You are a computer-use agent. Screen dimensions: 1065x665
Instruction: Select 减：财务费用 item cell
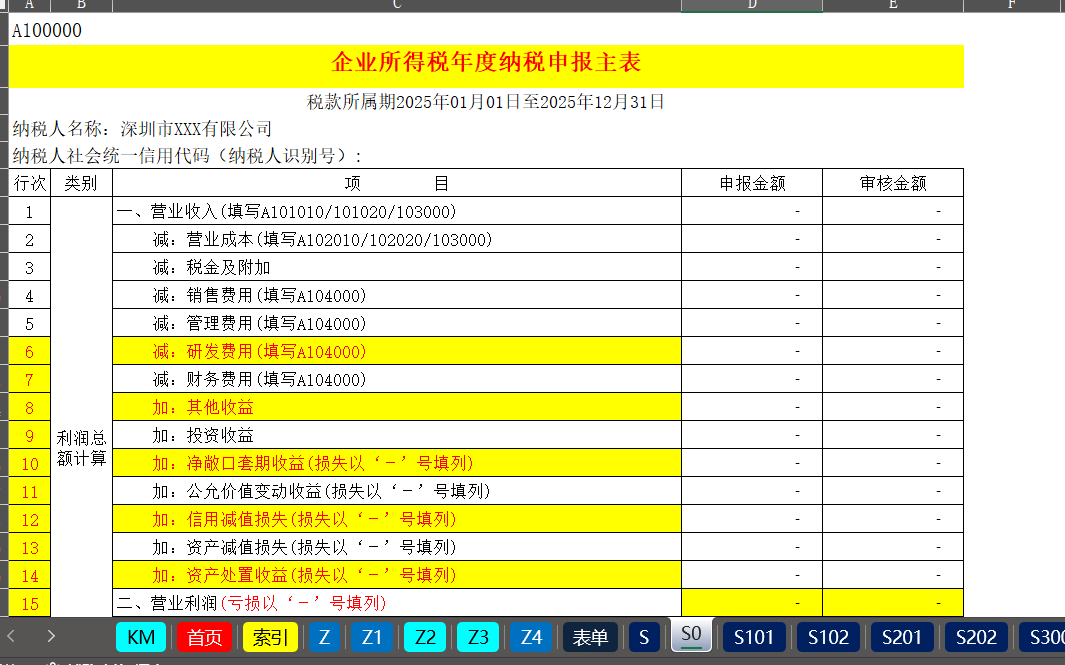click(x=397, y=379)
